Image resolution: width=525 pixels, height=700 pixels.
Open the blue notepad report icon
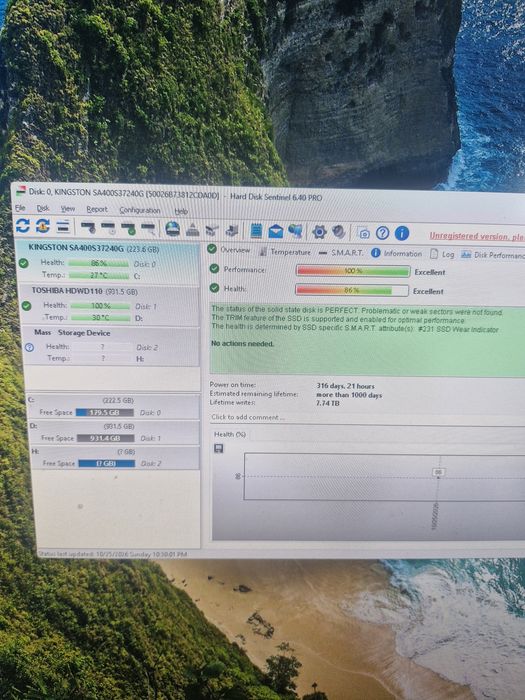pyautogui.click(x=256, y=231)
